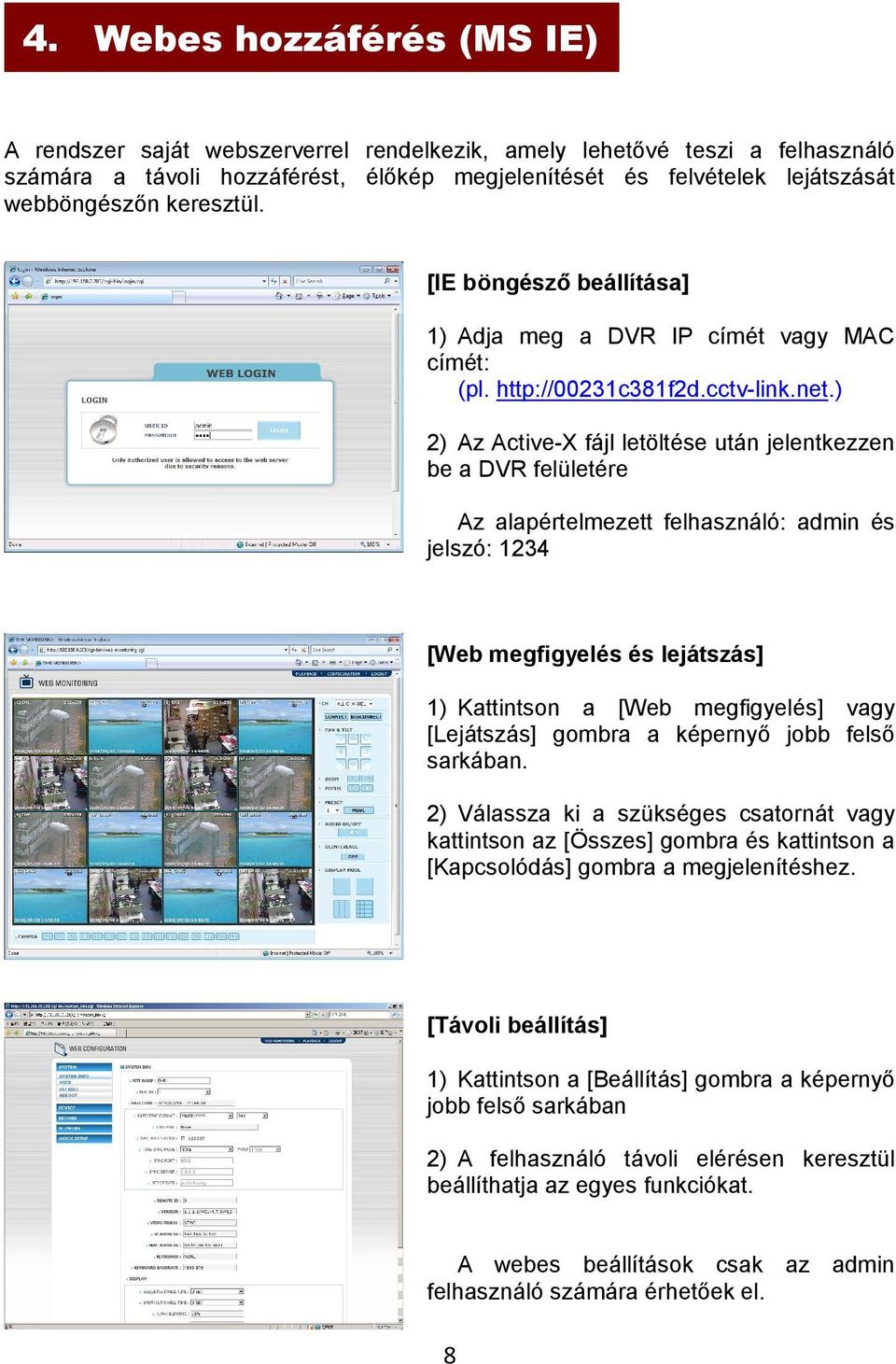Click home icon in login browser toolbar
Screen dimensions: 896x1364
pos(279,296)
